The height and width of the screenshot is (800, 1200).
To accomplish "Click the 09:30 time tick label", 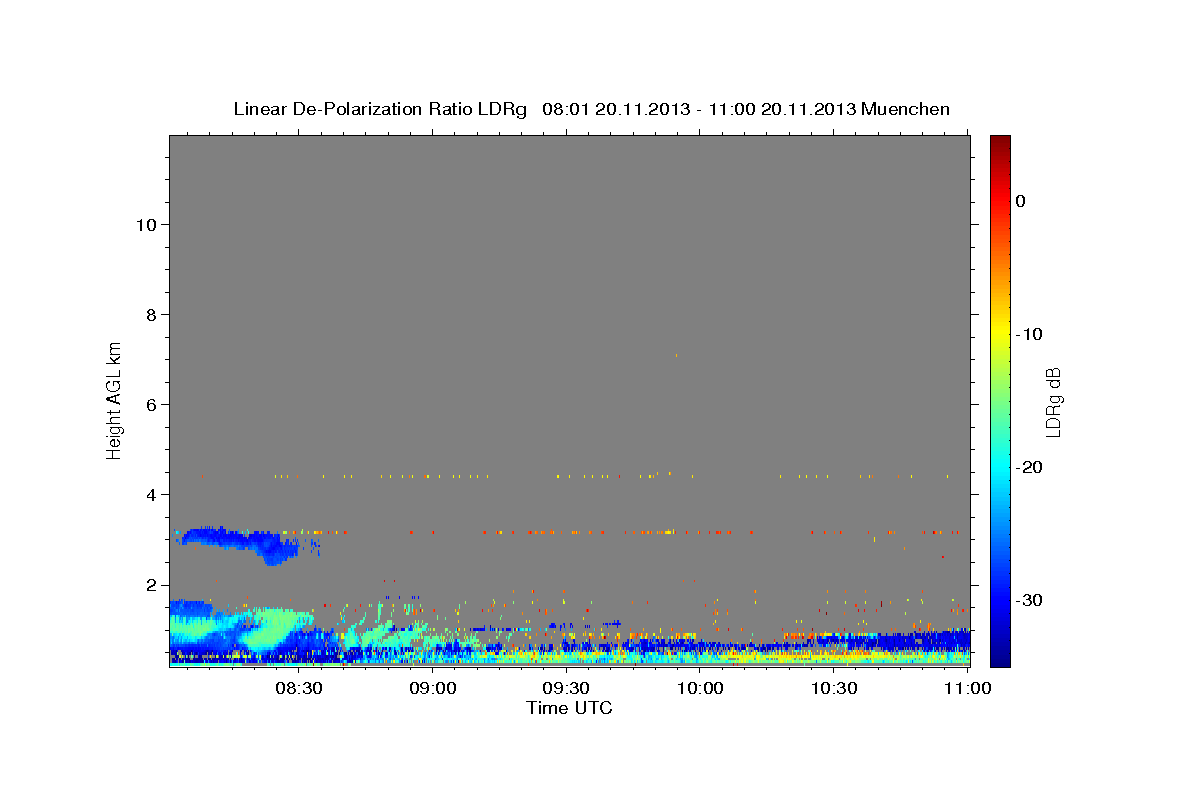I will [566, 688].
